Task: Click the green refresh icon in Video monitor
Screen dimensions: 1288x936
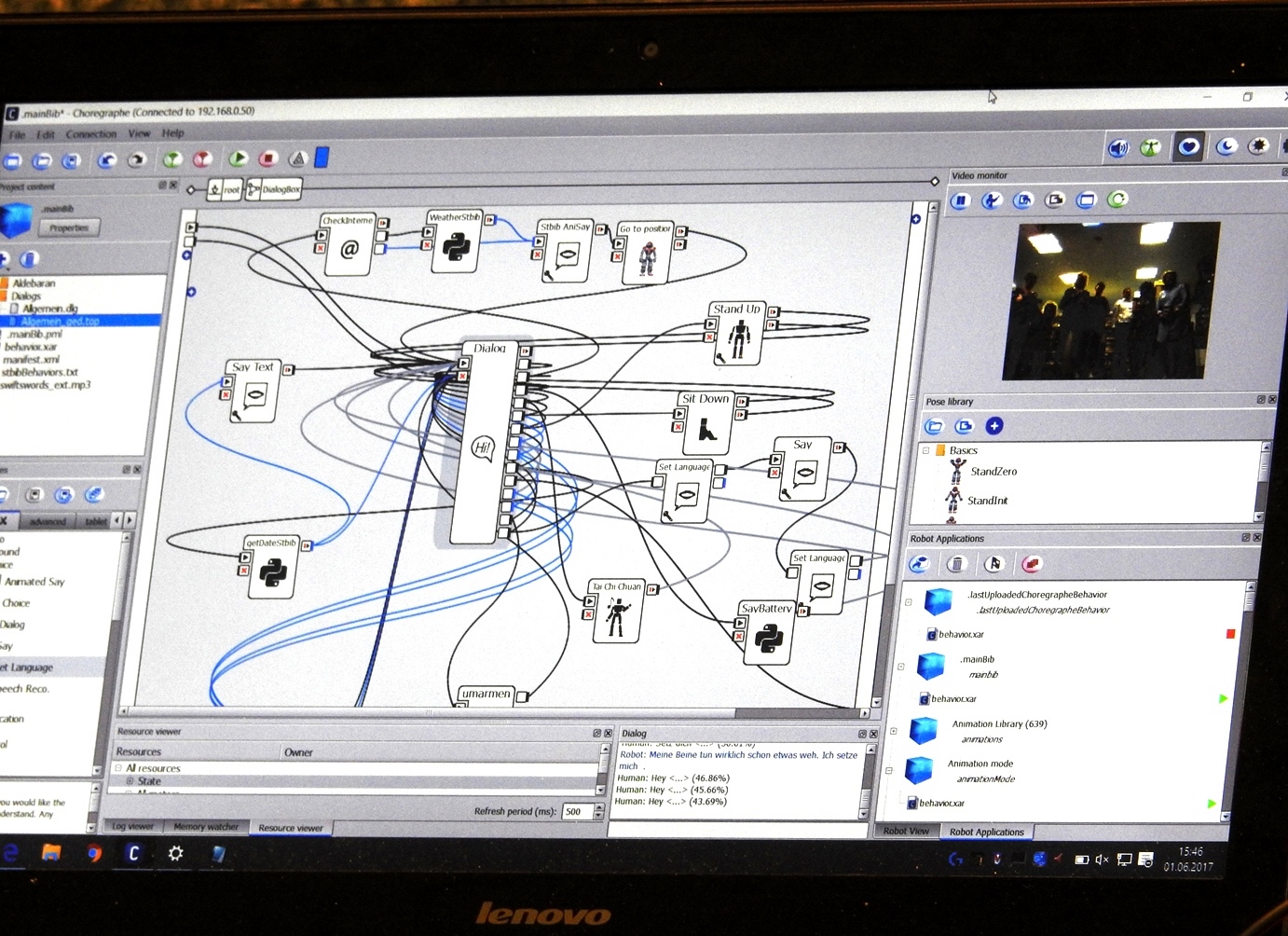Action: (1118, 199)
